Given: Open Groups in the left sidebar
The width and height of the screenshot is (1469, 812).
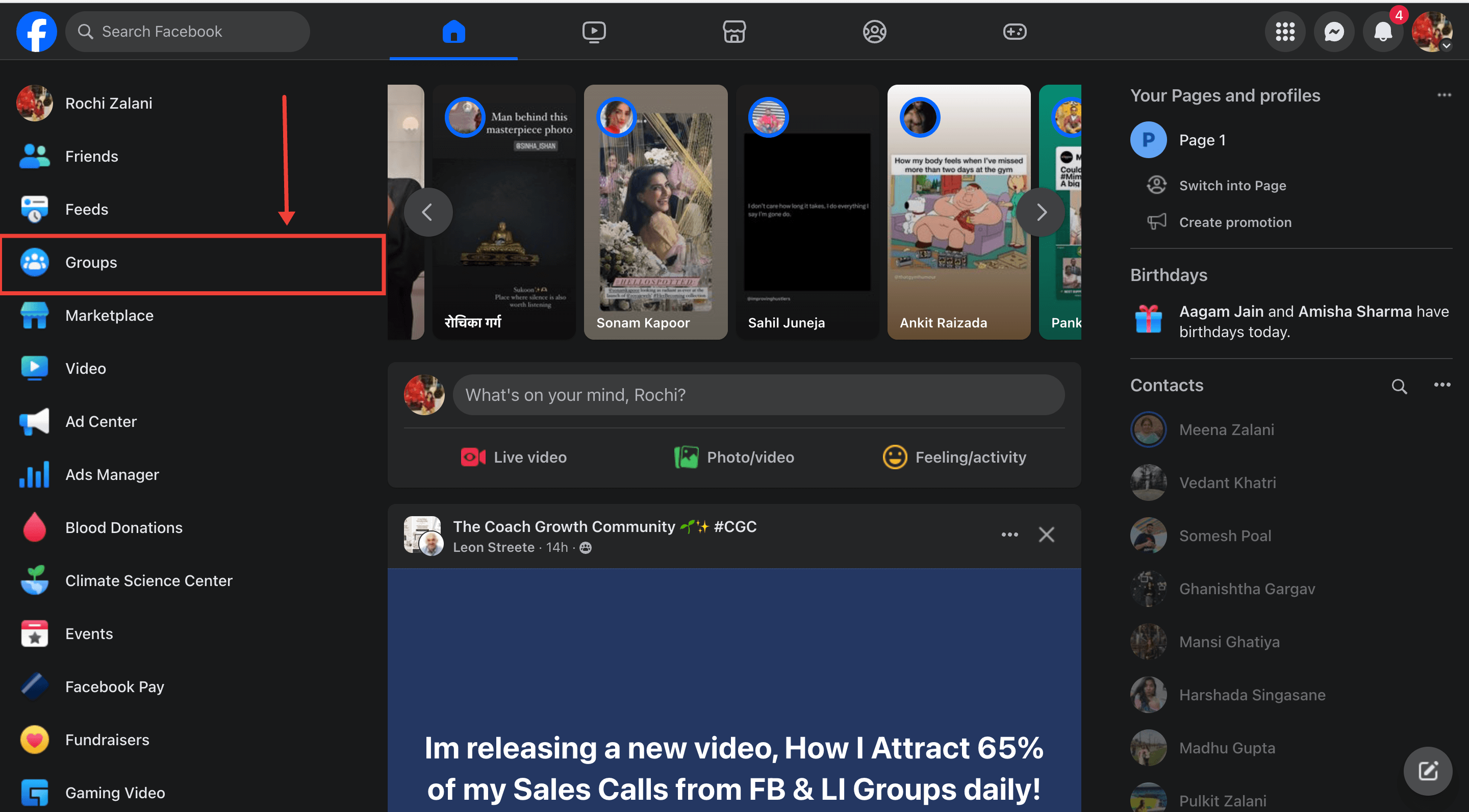Looking at the screenshot, I should [91, 262].
